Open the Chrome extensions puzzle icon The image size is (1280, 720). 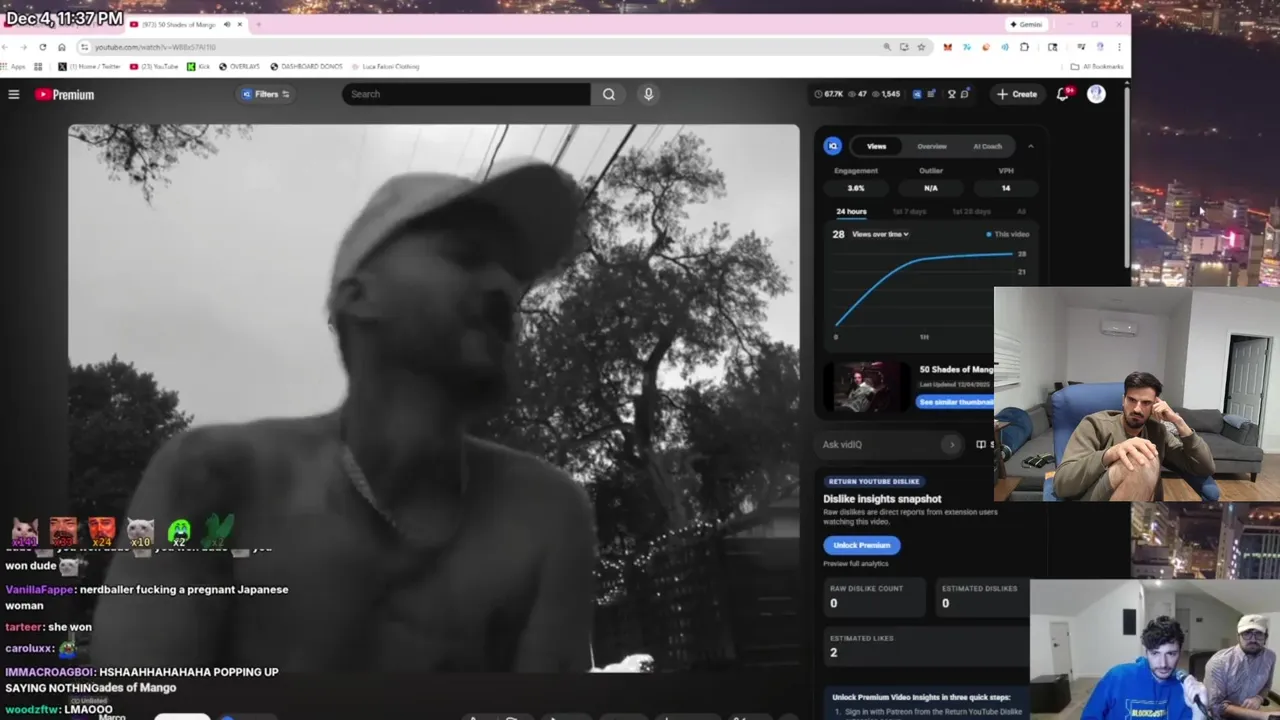click(1024, 47)
